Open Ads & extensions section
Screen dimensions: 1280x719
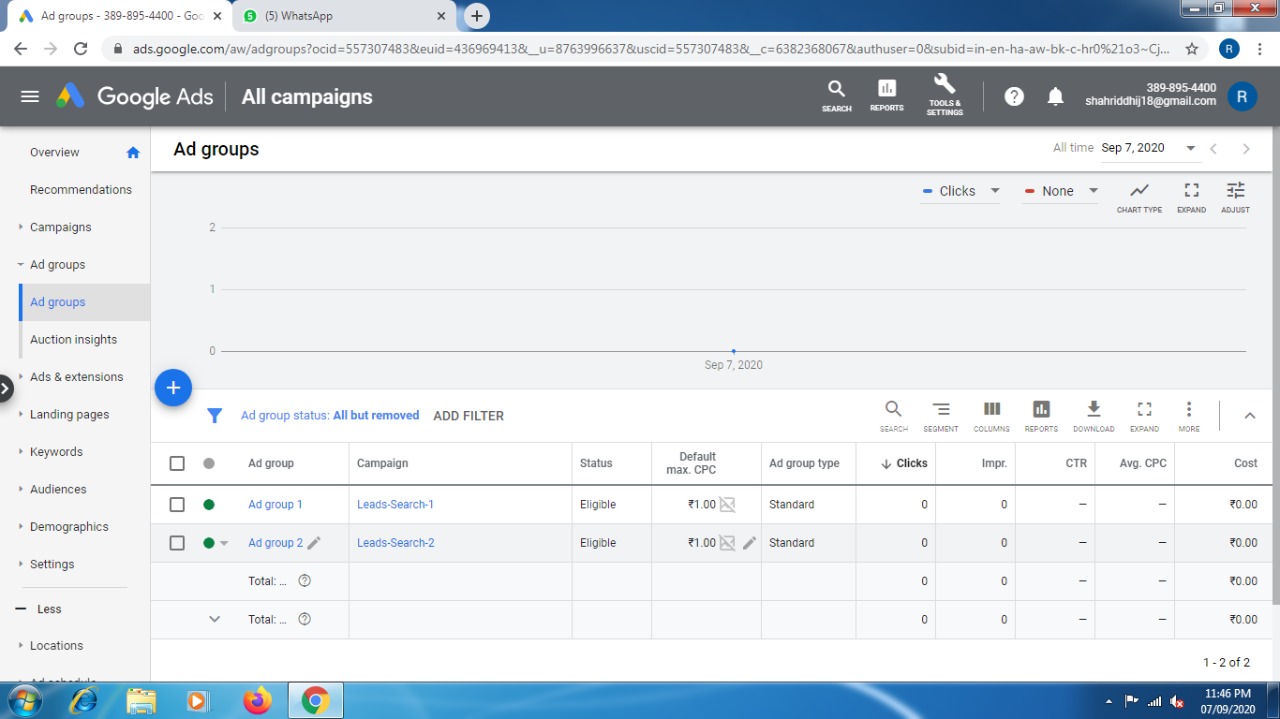(76, 377)
